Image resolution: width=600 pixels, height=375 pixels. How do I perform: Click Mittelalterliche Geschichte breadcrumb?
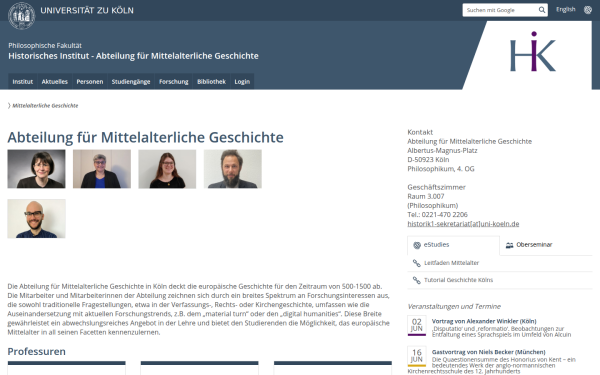click(45, 106)
